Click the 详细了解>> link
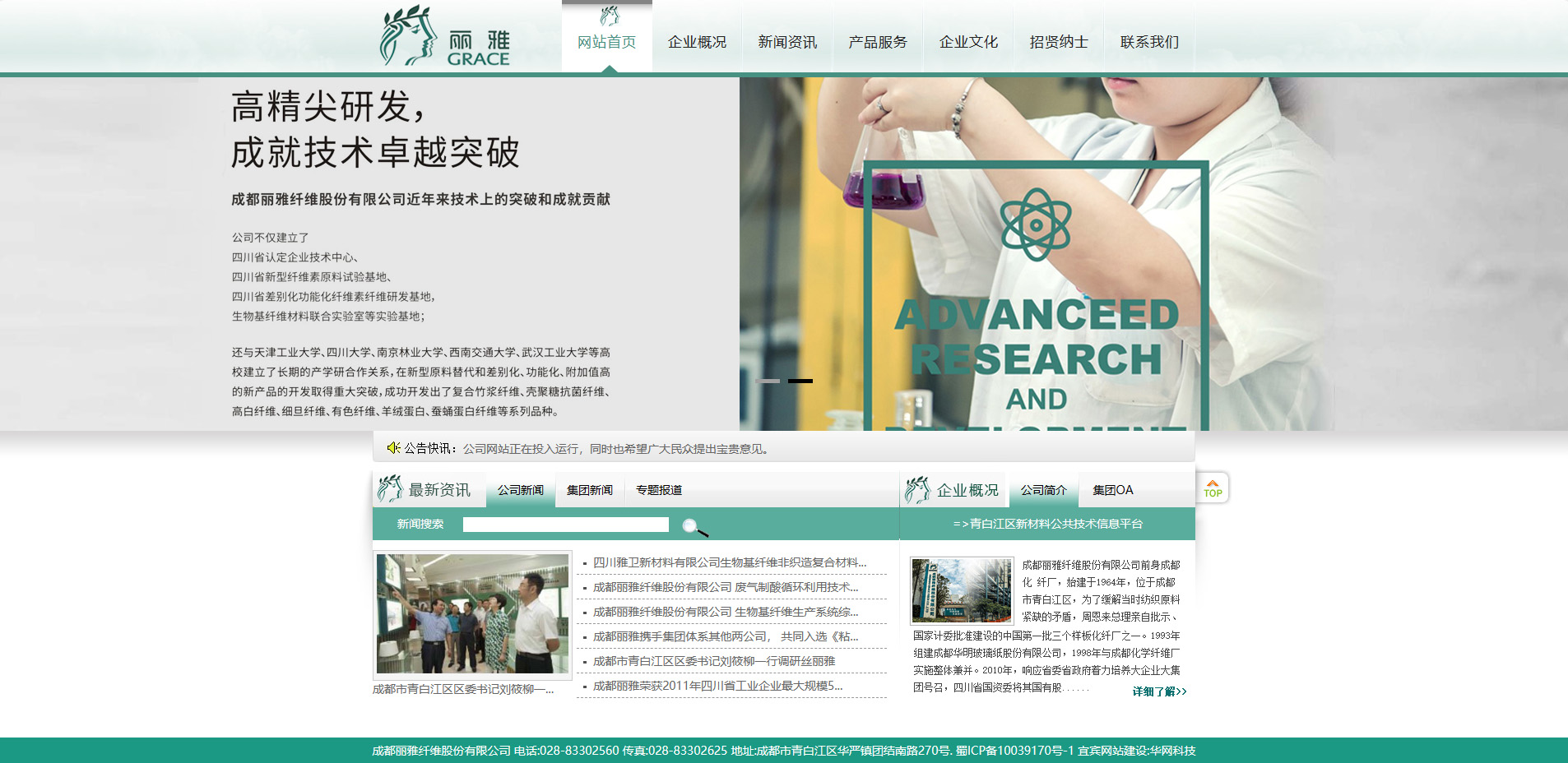The image size is (1568, 763). coord(1159,691)
